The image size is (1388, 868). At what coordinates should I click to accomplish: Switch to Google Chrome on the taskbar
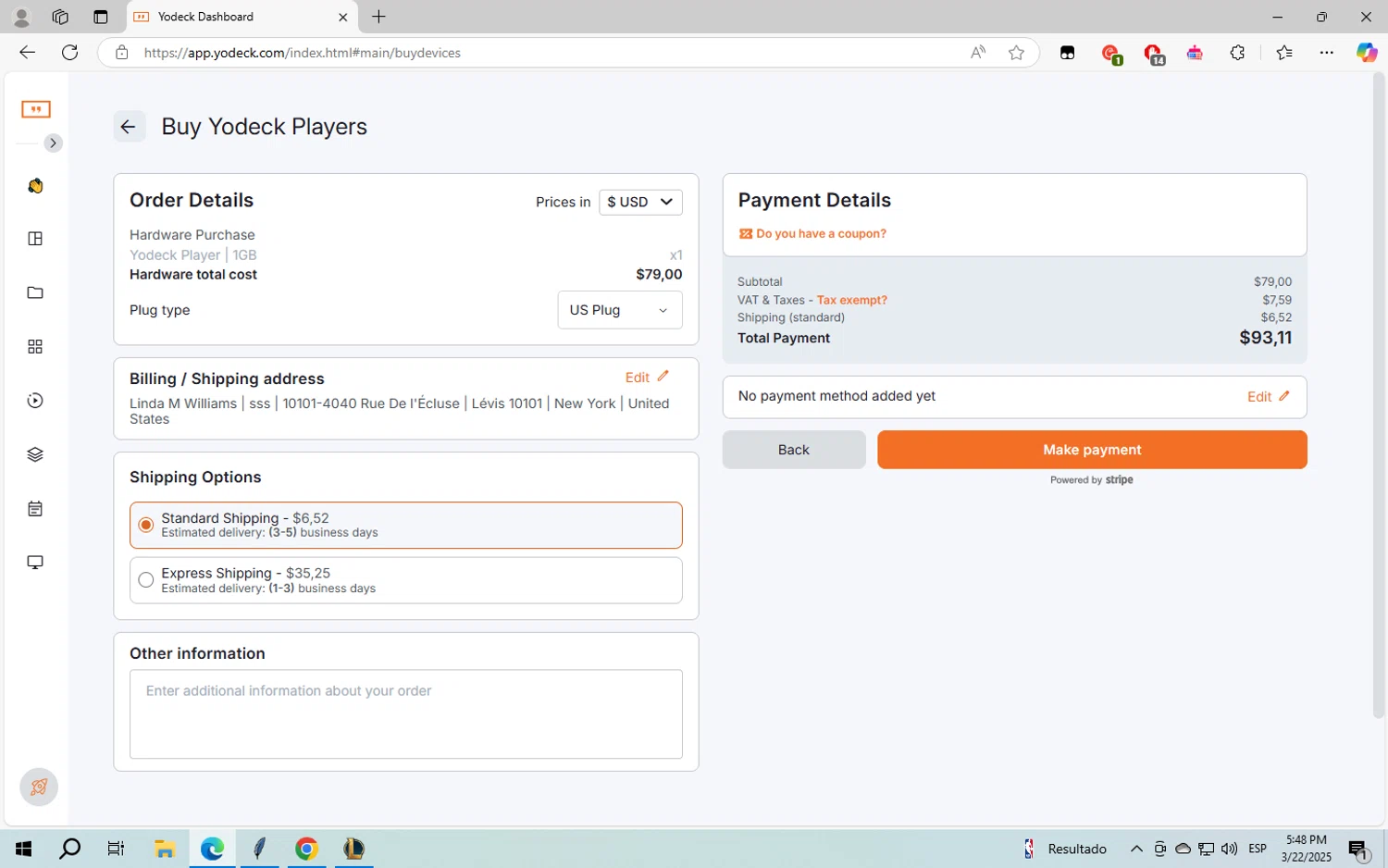pos(306,849)
